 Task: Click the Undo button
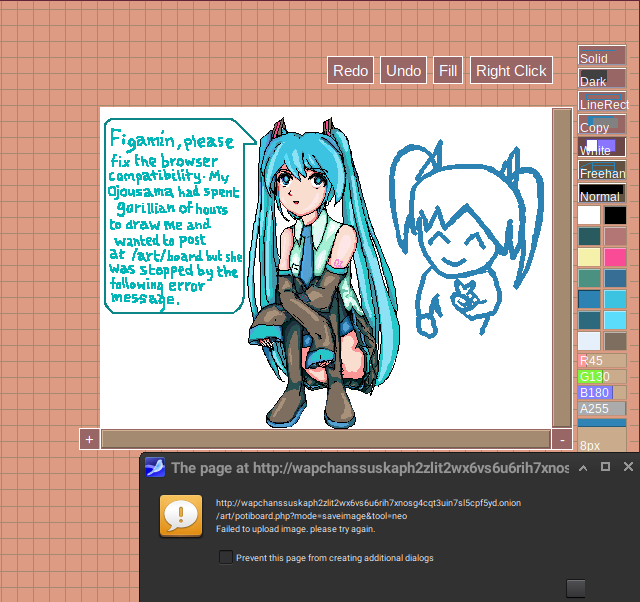pyautogui.click(x=403, y=70)
